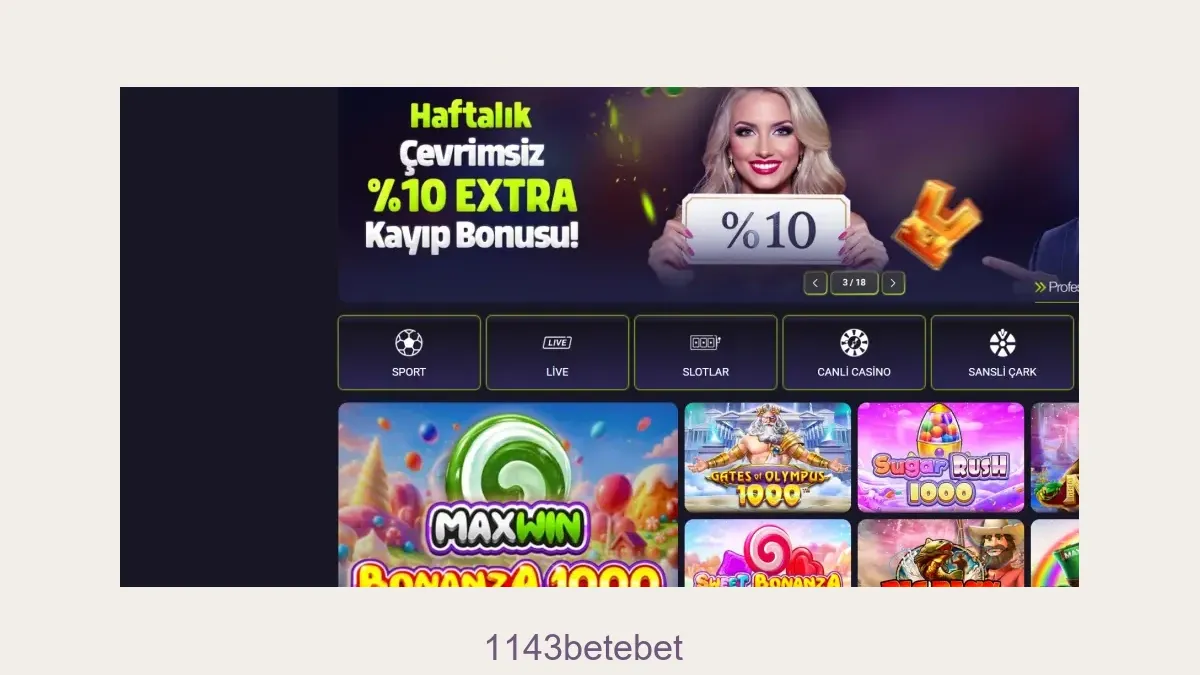Open Sugar Rush 1000 game thumbnail
Image resolution: width=1200 pixels, height=675 pixels.
(x=941, y=457)
